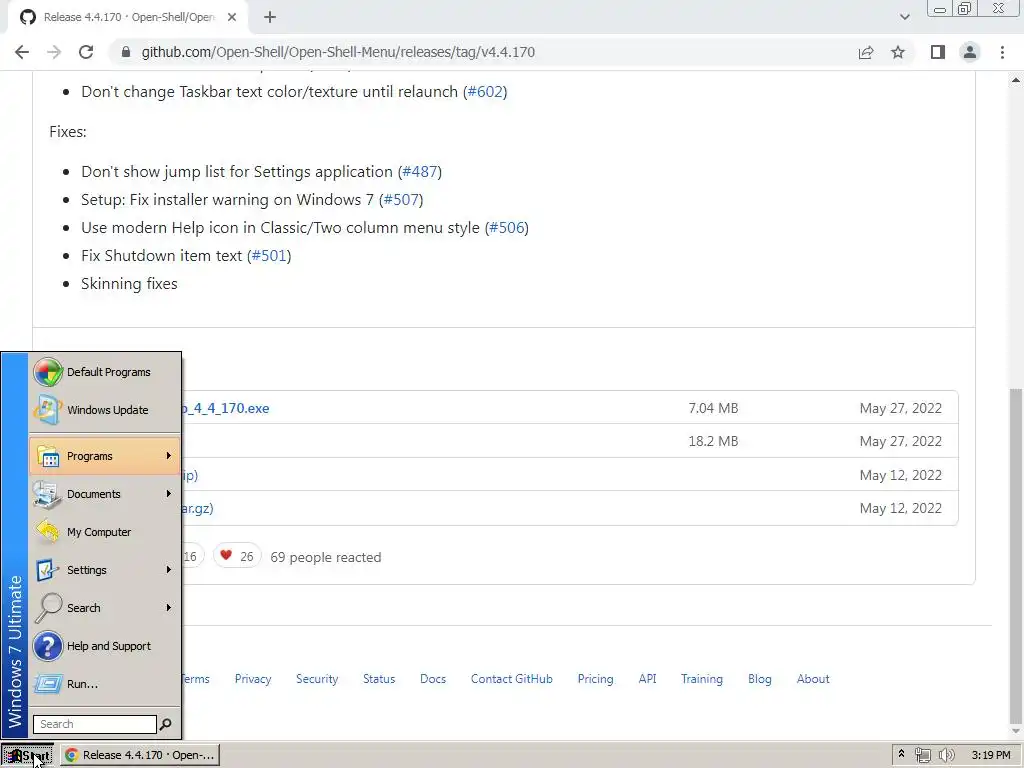Share this page via the share icon

tap(866, 52)
